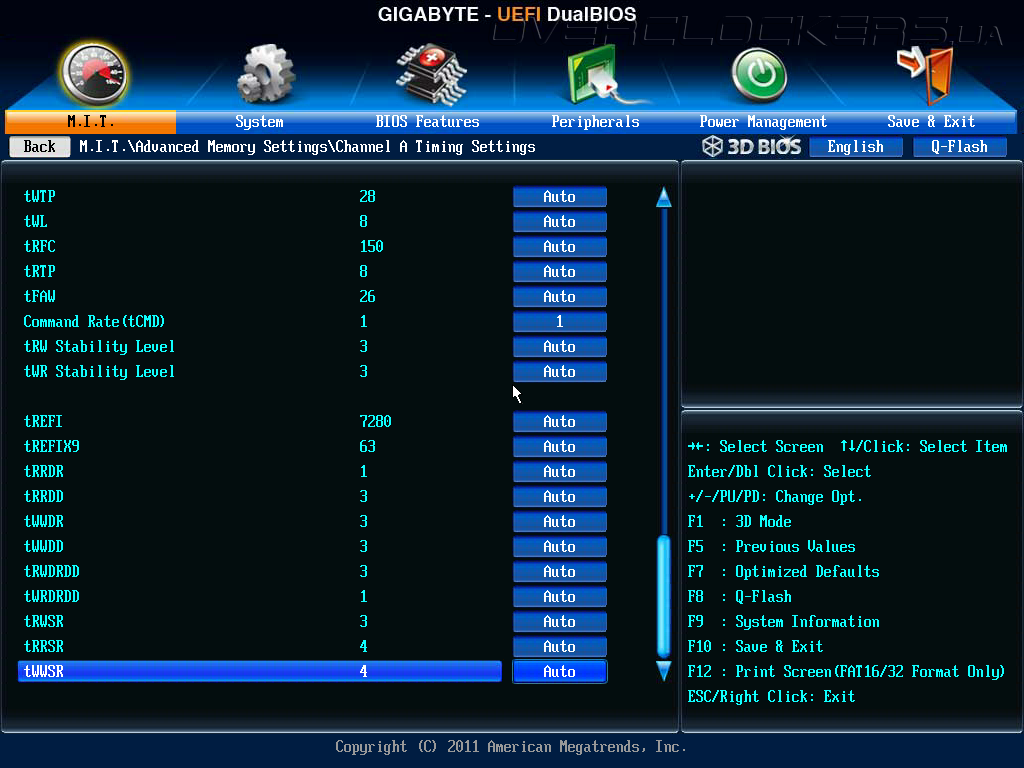Change the tRRSR Auto setting
Image resolution: width=1024 pixels, height=768 pixels.
(560, 646)
